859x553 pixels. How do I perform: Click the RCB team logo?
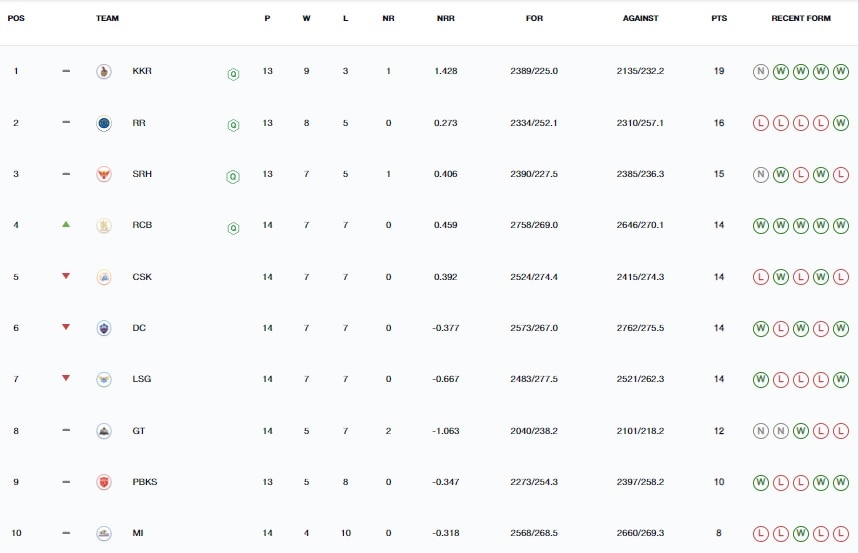pyautogui.click(x=104, y=225)
